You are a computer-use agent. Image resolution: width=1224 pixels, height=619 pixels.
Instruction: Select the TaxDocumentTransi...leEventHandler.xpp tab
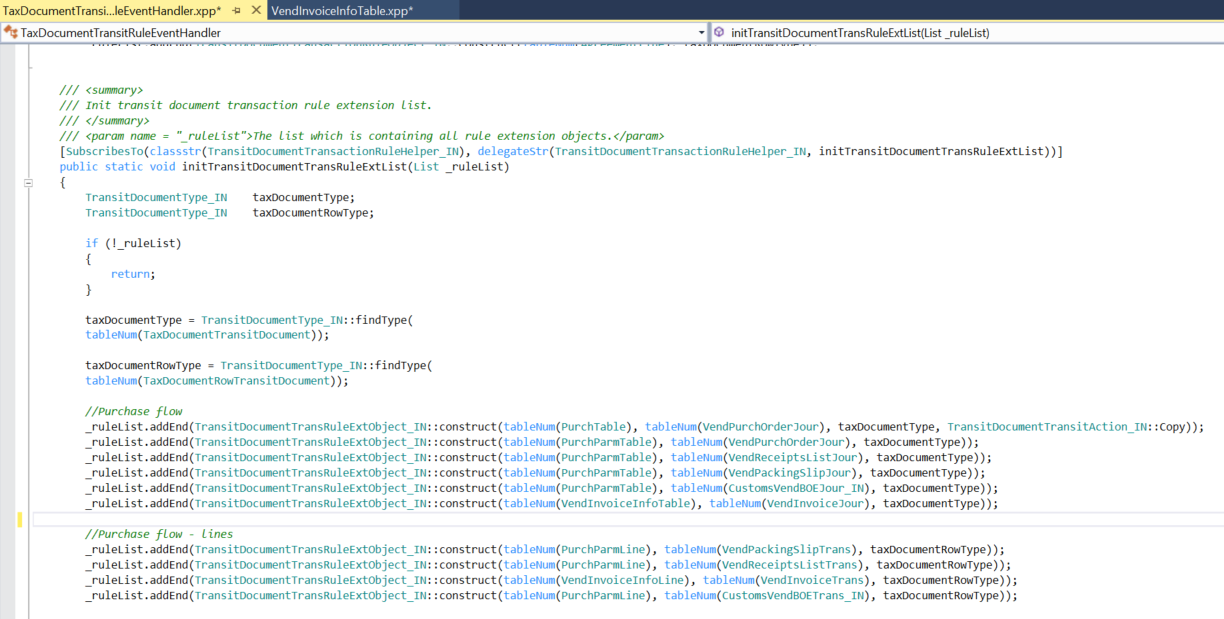112,10
